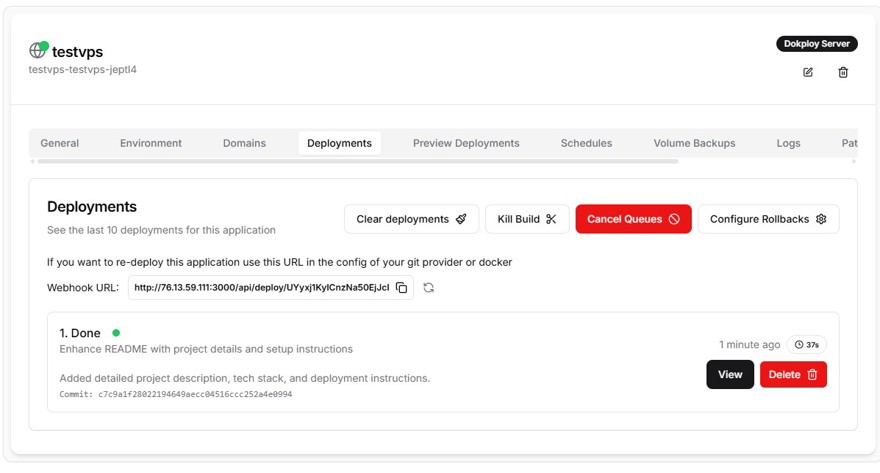Click the green Done status dot
This screenshot has width=880, height=473.
point(116,333)
